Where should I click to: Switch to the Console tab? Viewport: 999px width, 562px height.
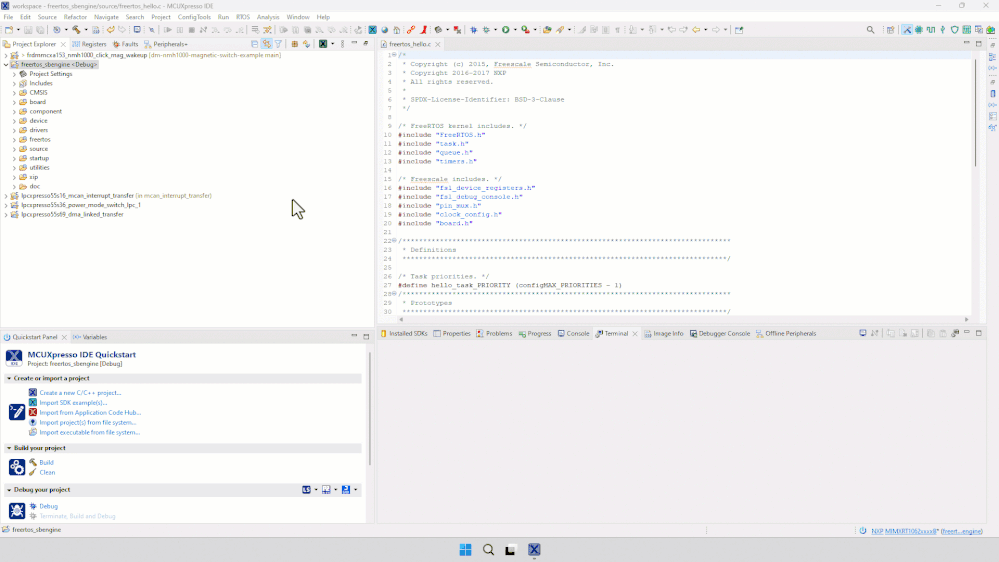[573, 333]
